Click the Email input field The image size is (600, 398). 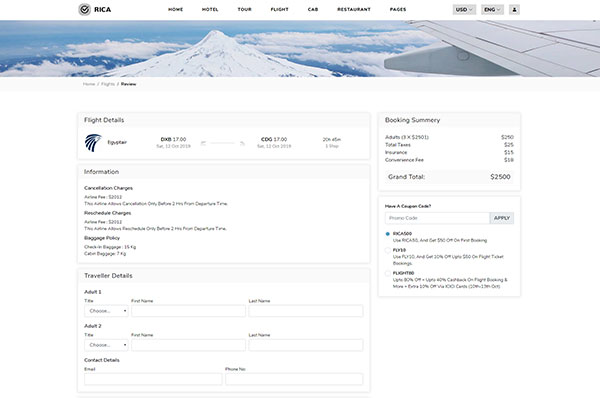153,379
